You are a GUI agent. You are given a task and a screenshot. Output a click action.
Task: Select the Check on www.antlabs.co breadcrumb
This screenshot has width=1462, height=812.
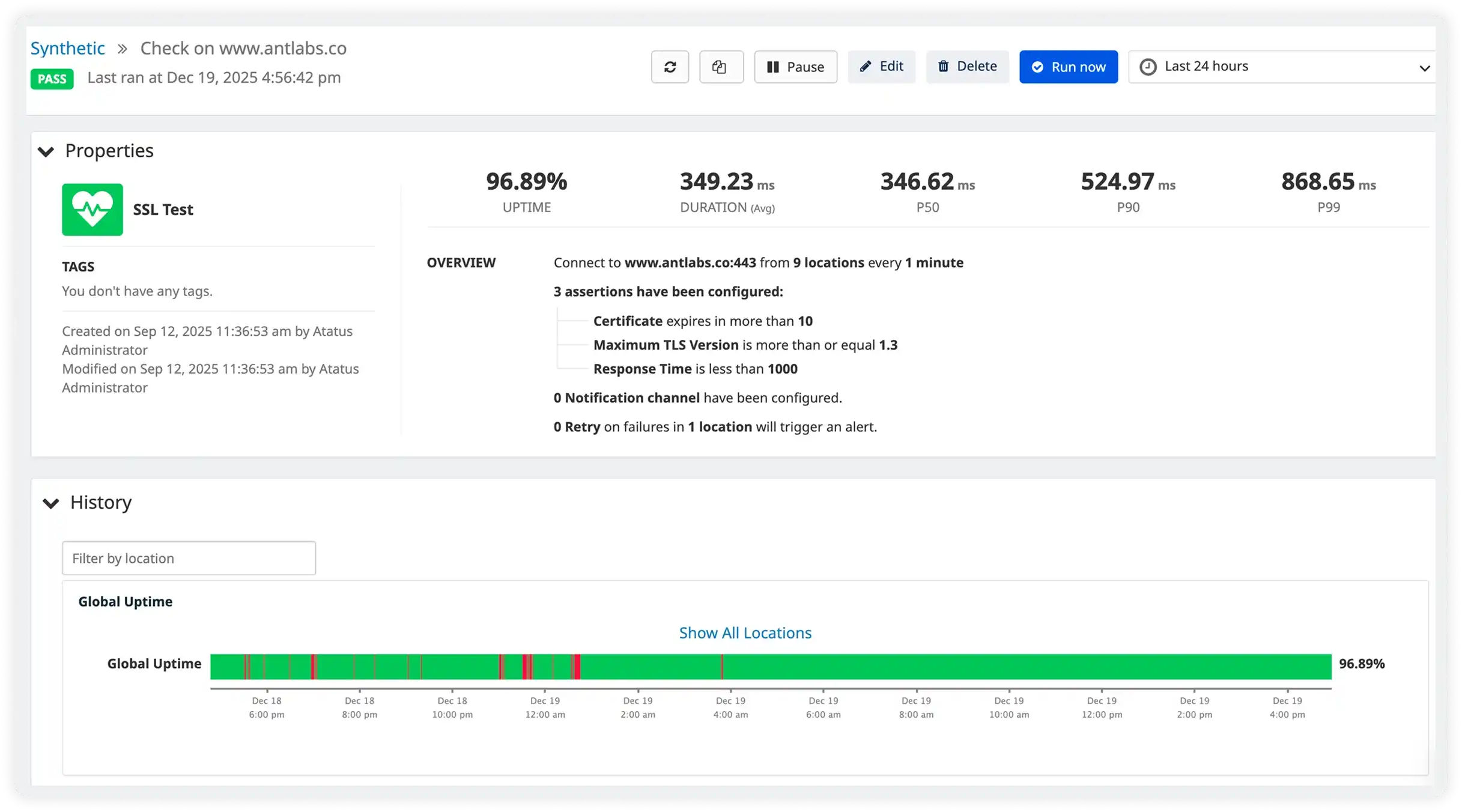243,47
